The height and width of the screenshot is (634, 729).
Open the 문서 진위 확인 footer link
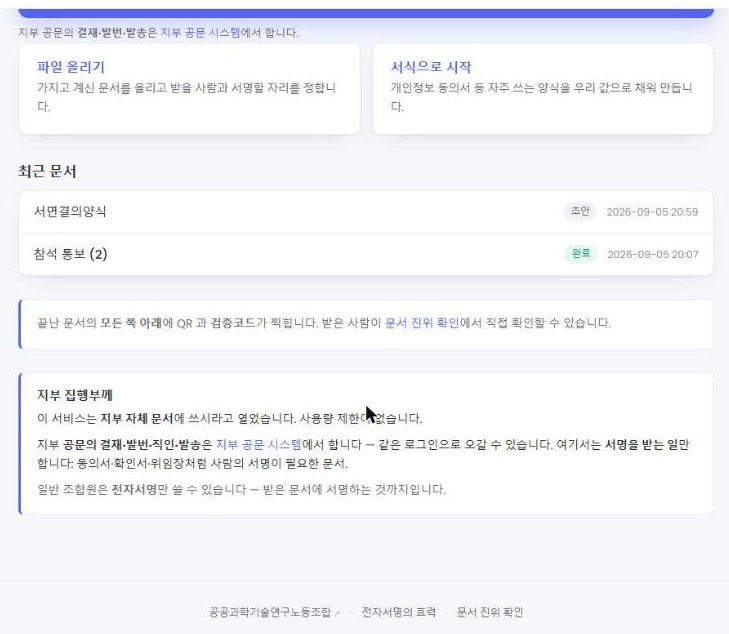click(490, 612)
